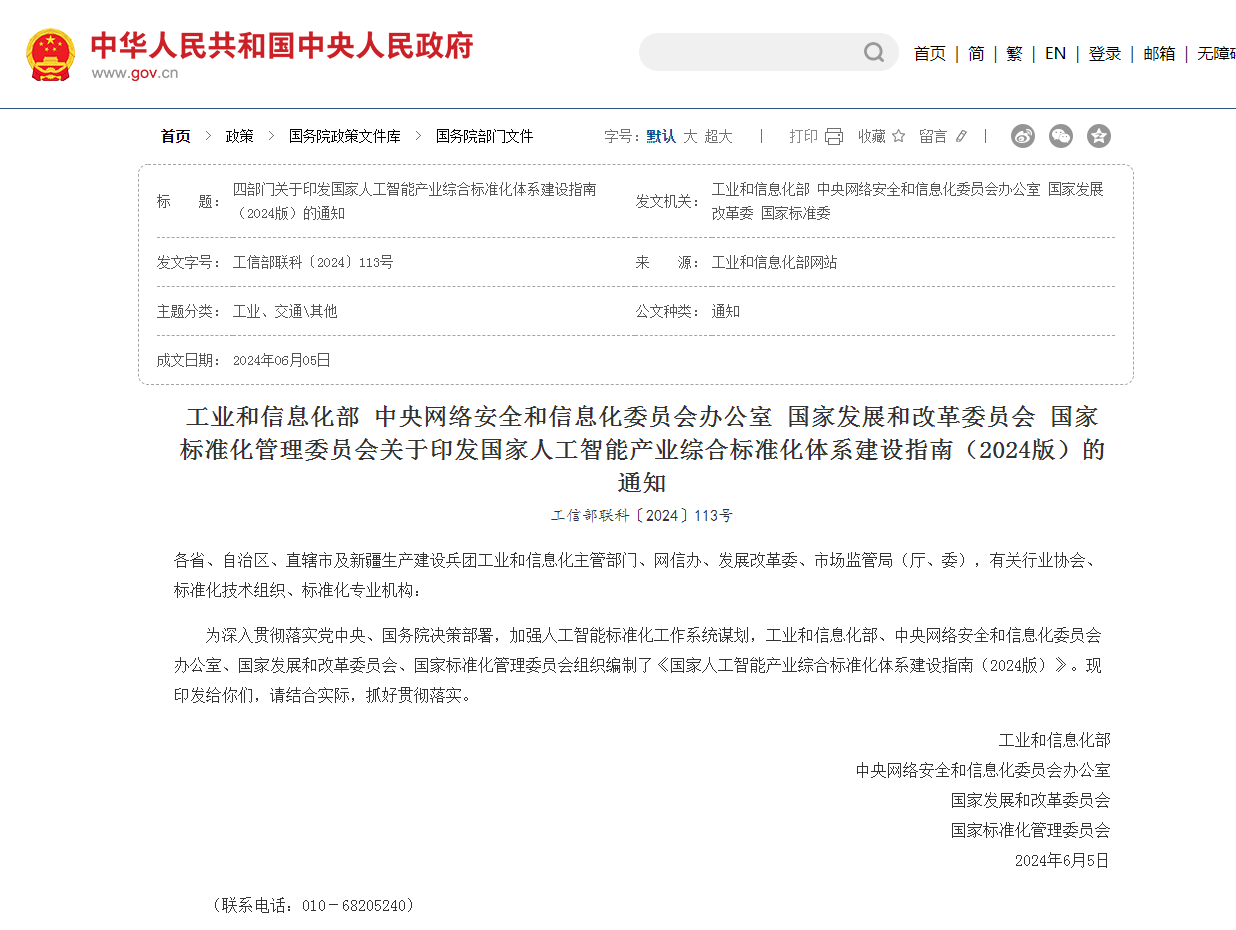
Task: Share the page via WeChat icon
Action: [1060, 136]
